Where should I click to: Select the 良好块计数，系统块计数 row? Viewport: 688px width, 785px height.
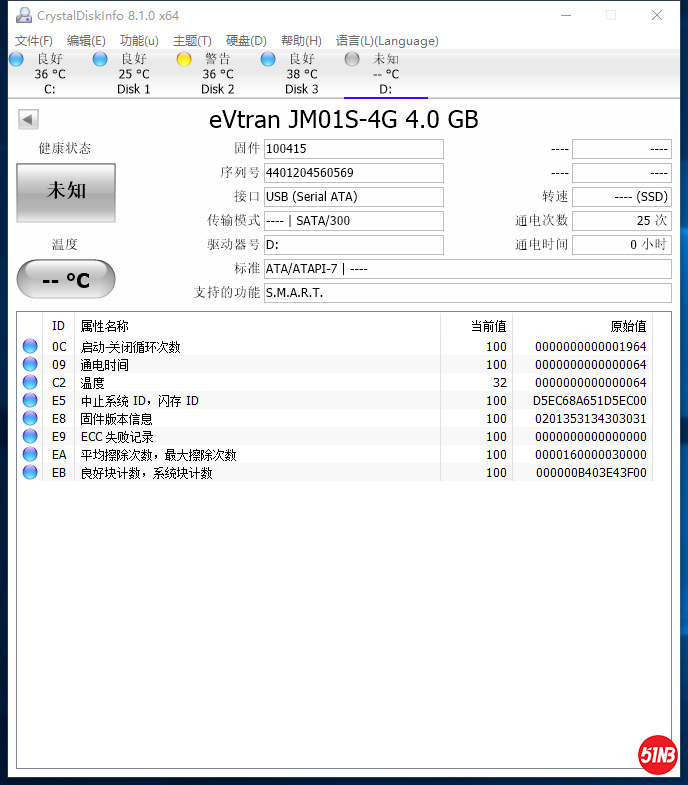tap(335, 473)
